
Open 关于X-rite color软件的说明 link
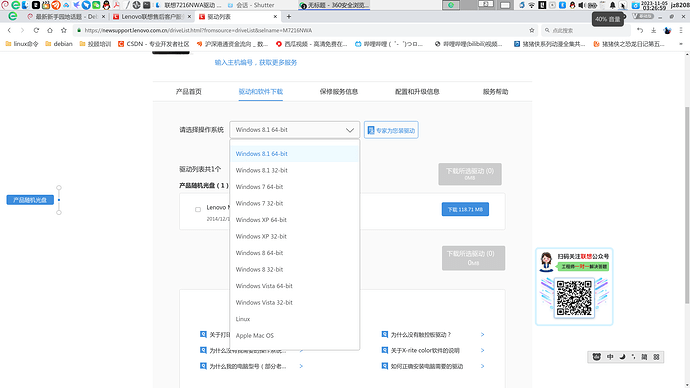click(425, 350)
